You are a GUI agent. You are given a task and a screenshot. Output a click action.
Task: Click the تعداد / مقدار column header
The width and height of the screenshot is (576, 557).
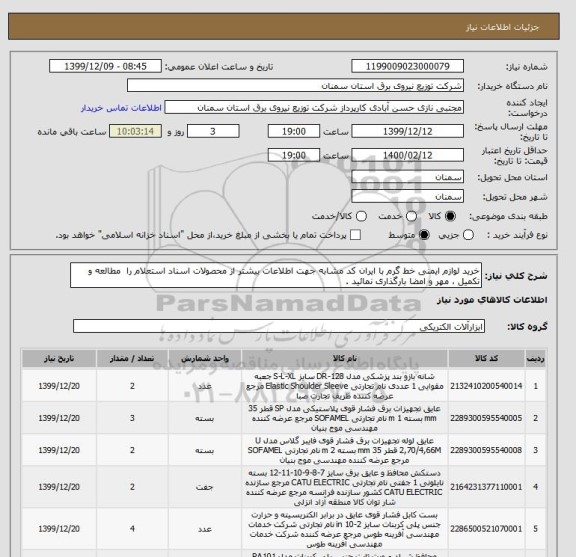pos(132,358)
